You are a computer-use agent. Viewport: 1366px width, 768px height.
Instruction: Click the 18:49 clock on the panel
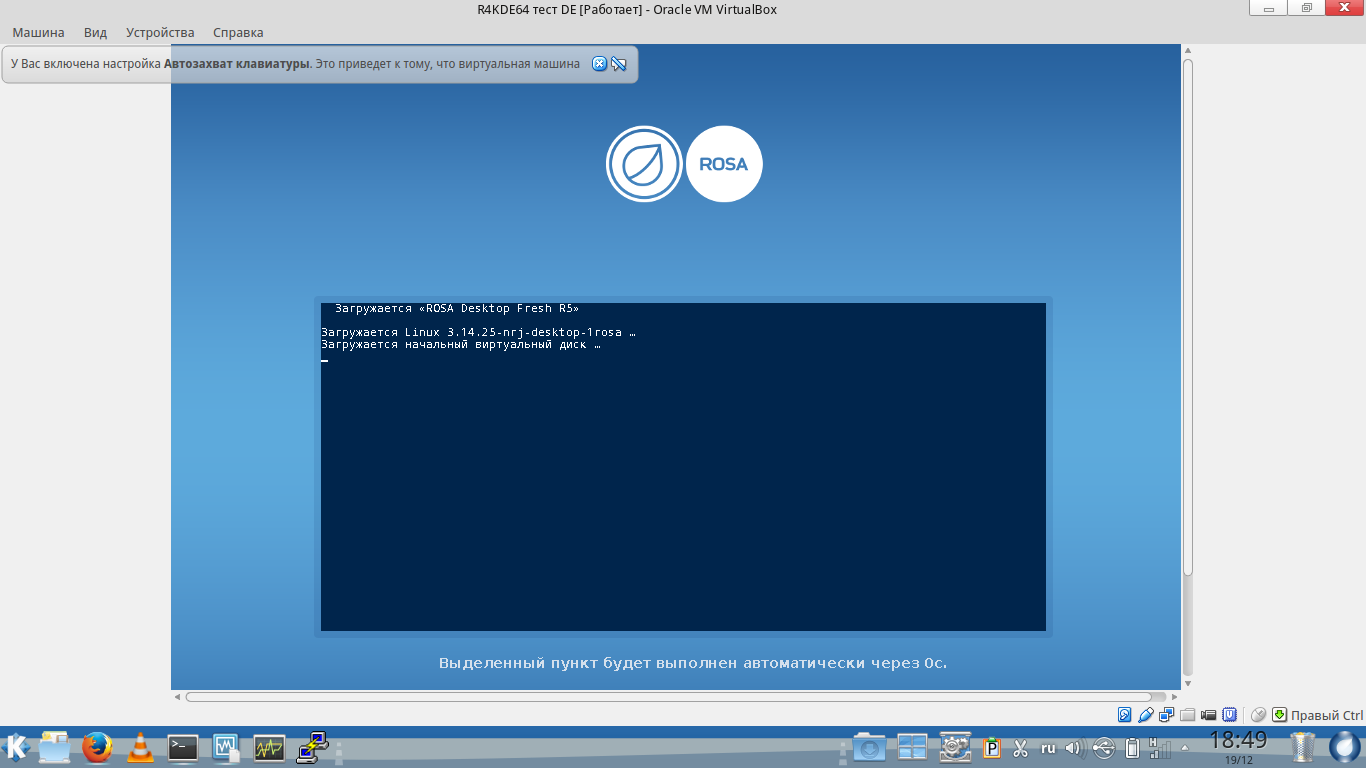1238,741
